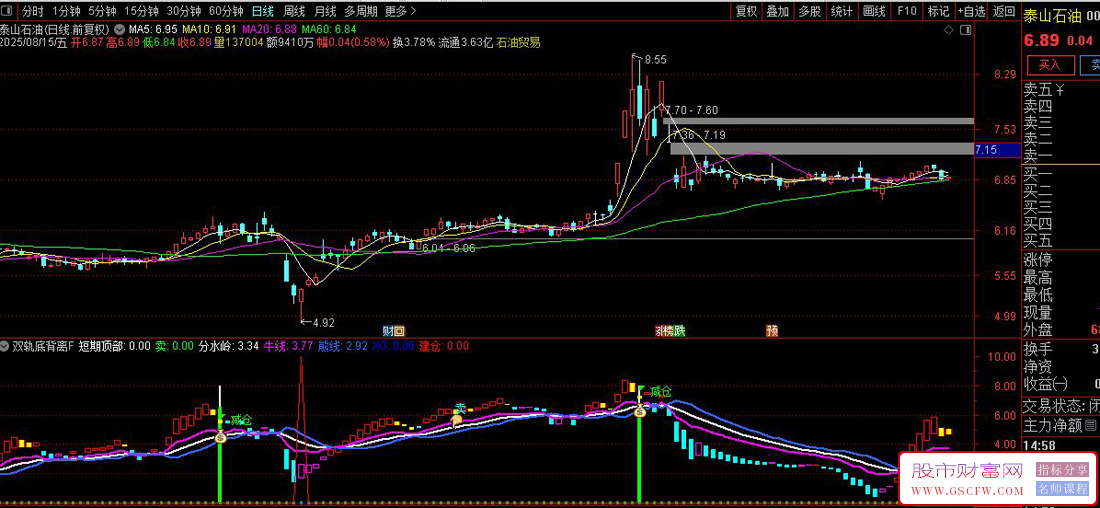1100x508 pixels.
Task: Click the MA60: 6.84 indicator label
Action: pyautogui.click(x=329, y=29)
